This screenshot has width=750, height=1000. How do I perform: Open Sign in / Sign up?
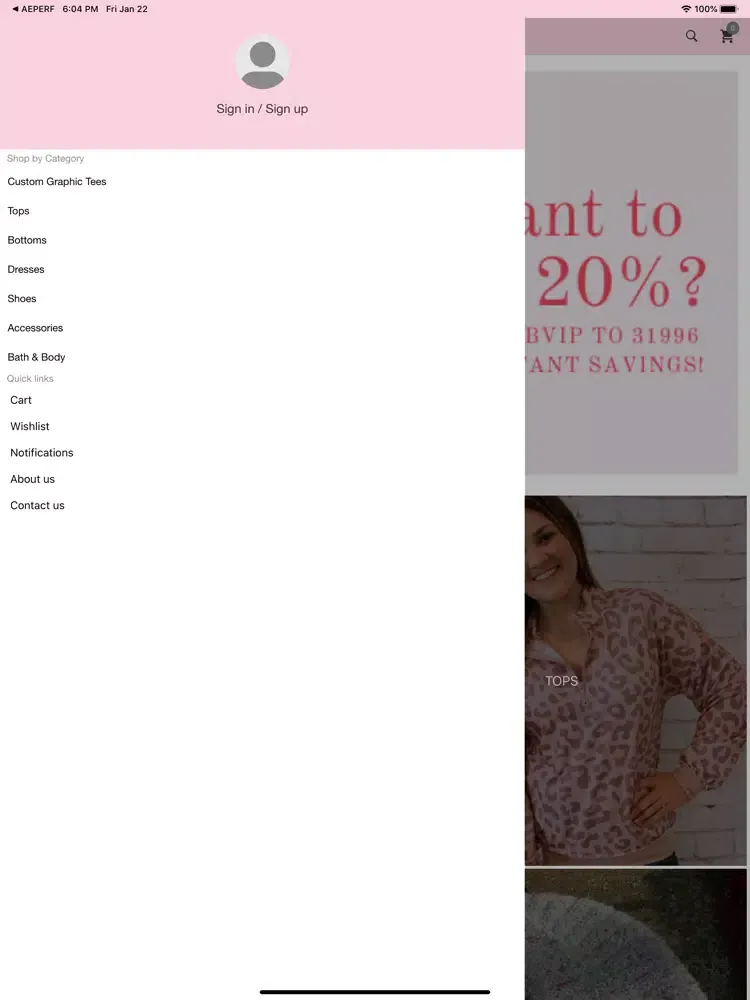pyautogui.click(x=262, y=109)
